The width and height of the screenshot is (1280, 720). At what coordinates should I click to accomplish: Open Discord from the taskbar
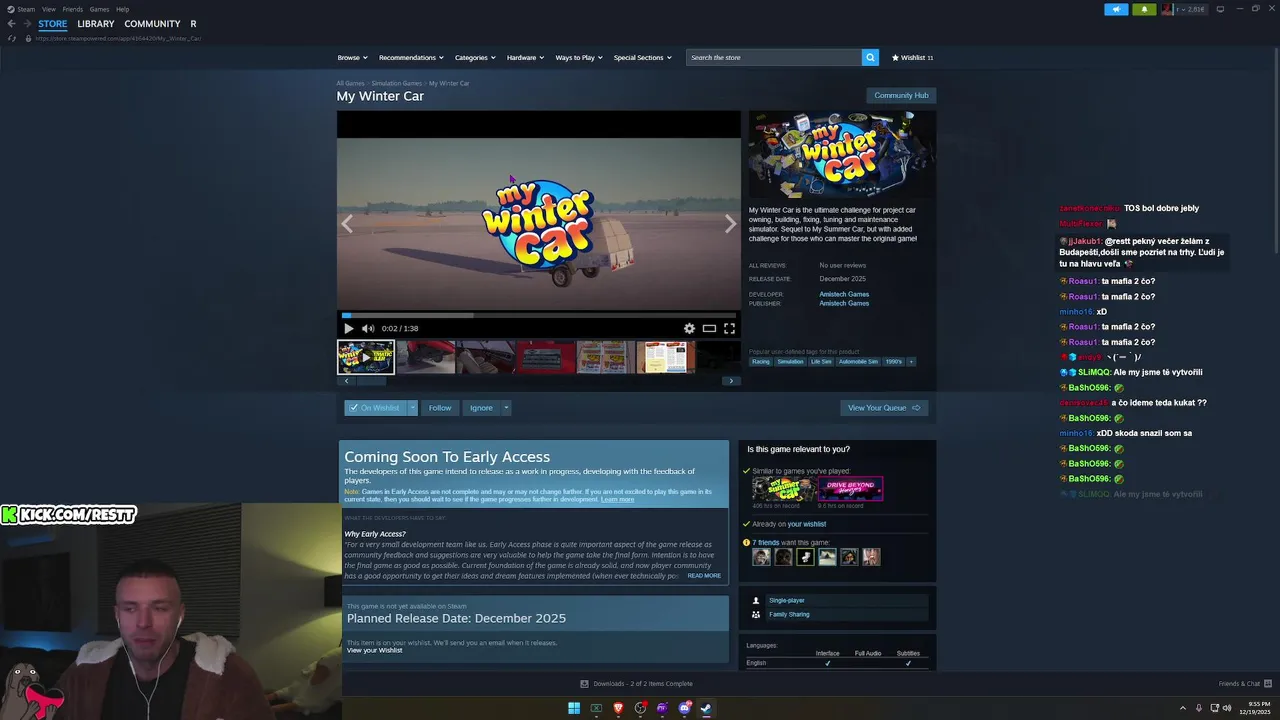(684, 708)
